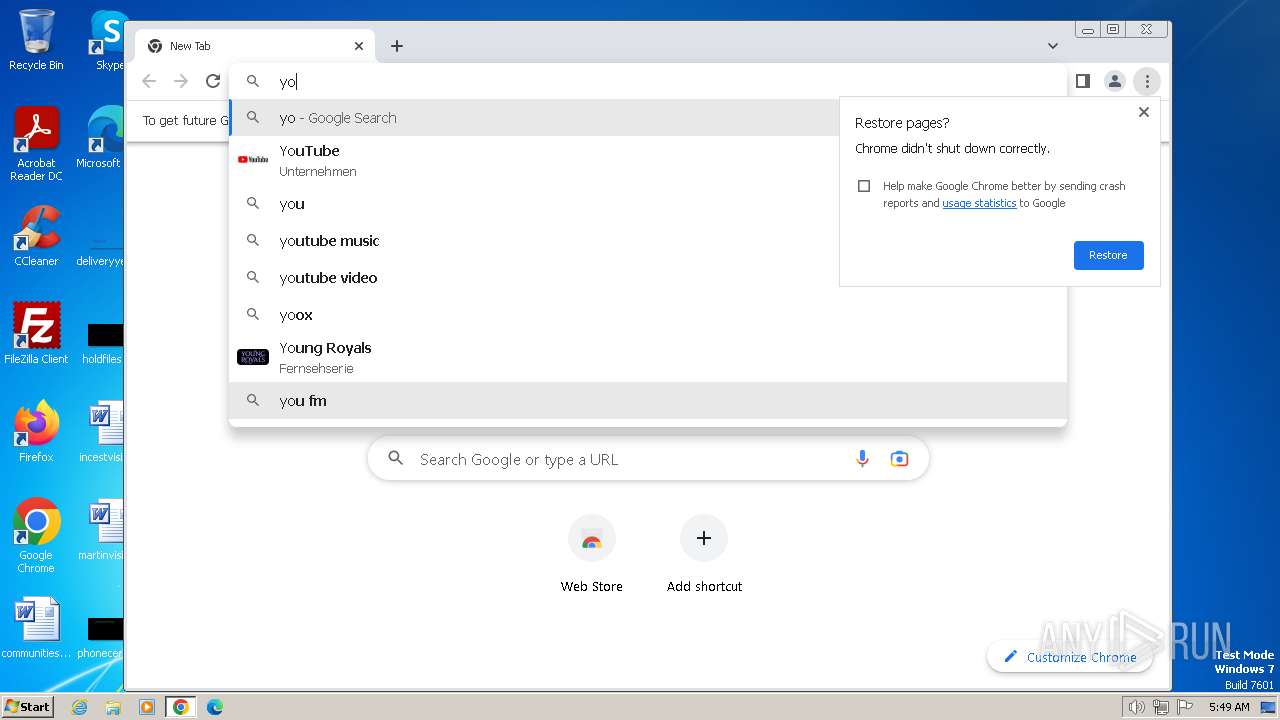1280x720 pixels.
Task: Expand the tab search chevron
Action: click(x=1053, y=46)
